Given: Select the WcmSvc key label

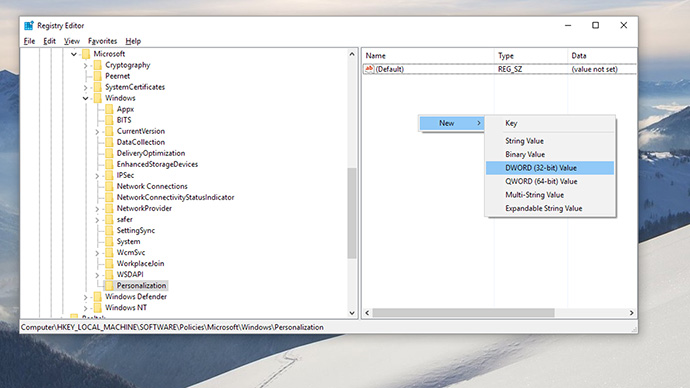Looking at the screenshot, I should click(131, 253).
